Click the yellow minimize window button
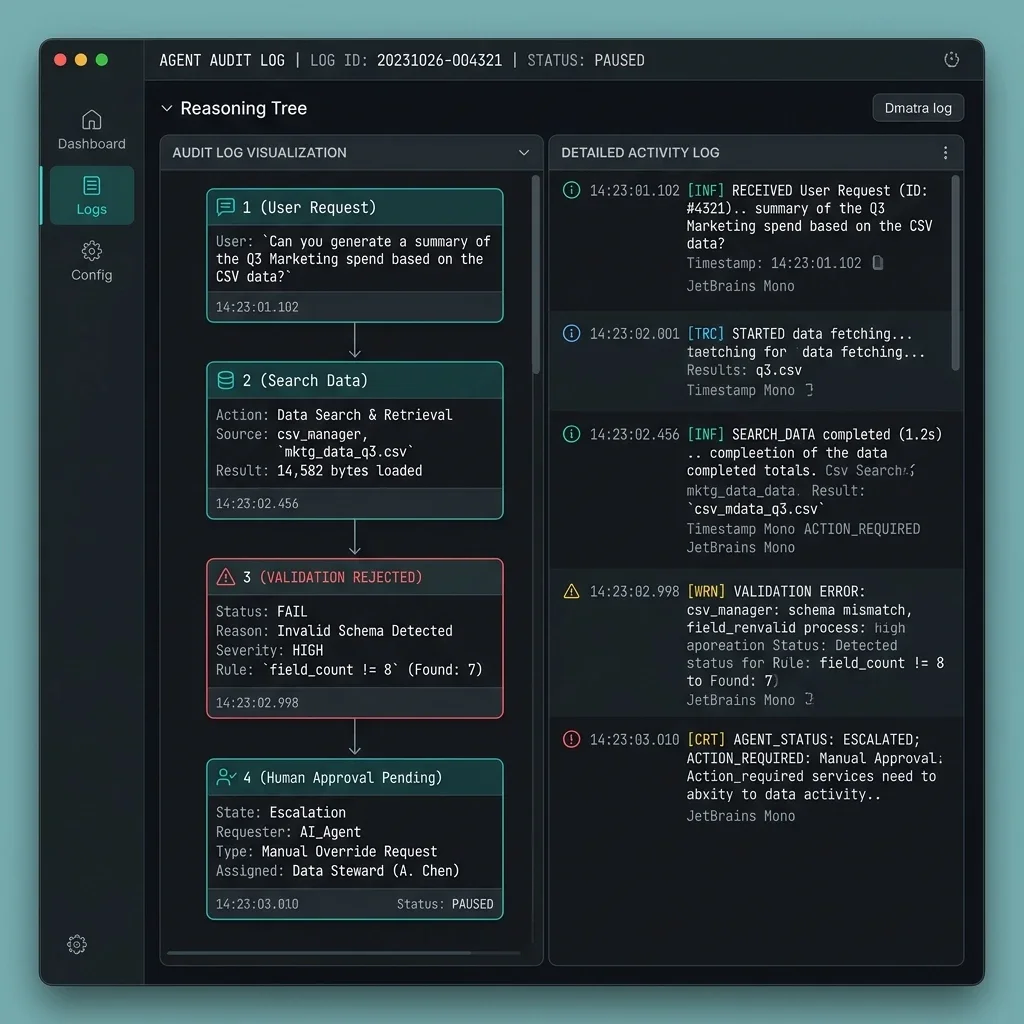Screen dimensions: 1024x1024 pyautogui.click(x=81, y=59)
